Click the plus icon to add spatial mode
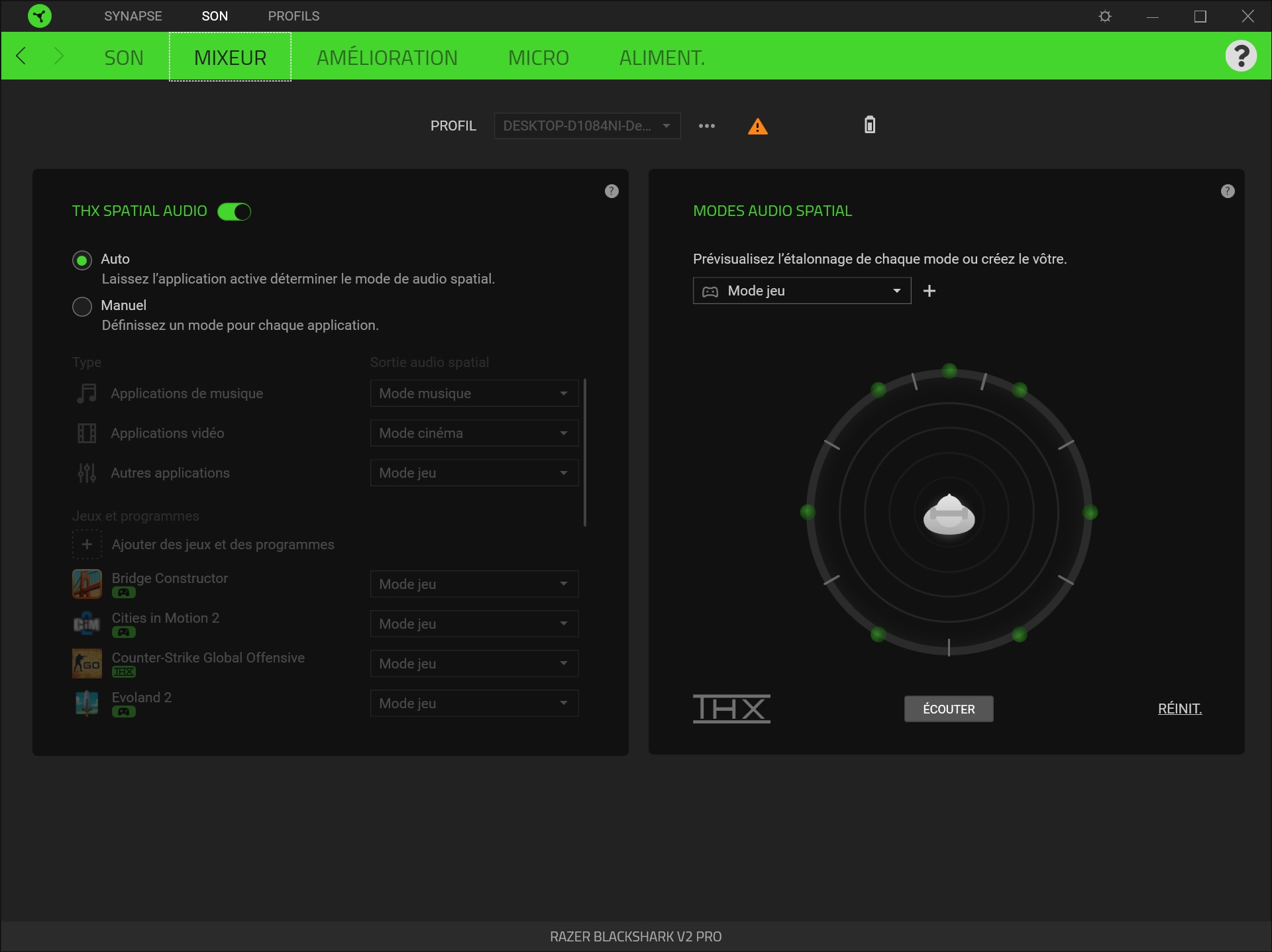Viewport: 1272px width, 952px height. coord(929,291)
